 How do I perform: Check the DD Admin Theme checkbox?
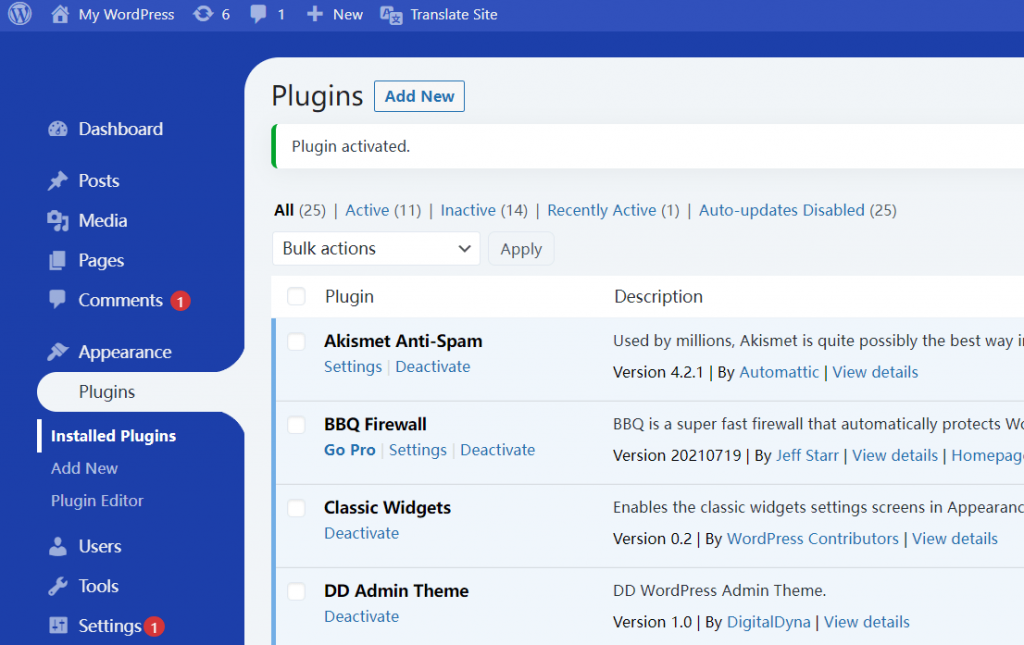(x=296, y=591)
